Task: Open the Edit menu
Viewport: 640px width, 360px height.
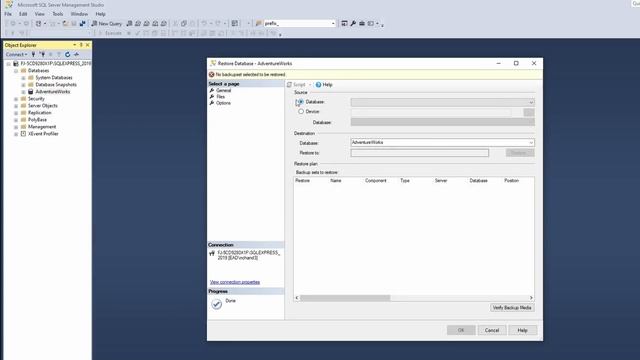Action: [x=23, y=14]
